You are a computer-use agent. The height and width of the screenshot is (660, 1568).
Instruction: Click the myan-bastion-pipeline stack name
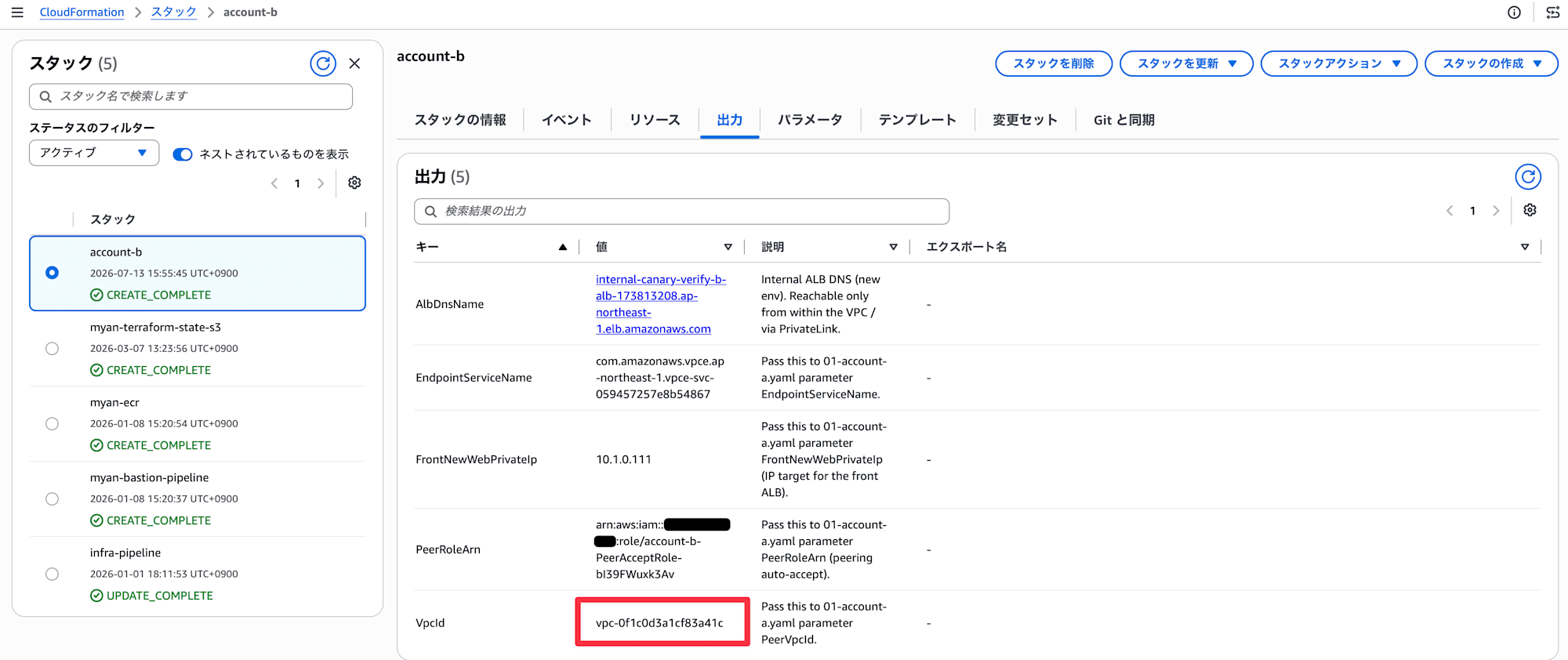pos(149,477)
